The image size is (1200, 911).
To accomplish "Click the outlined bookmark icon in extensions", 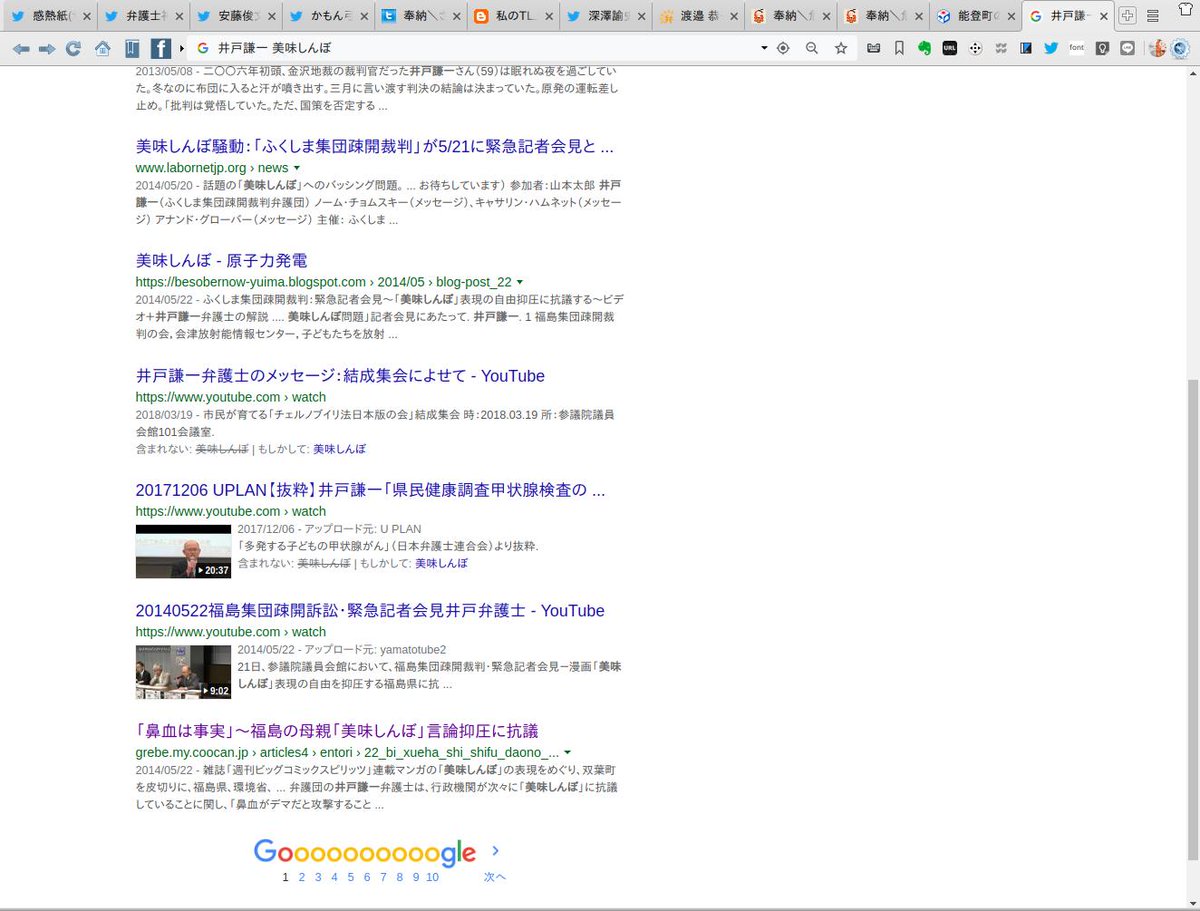I will (899, 48).
